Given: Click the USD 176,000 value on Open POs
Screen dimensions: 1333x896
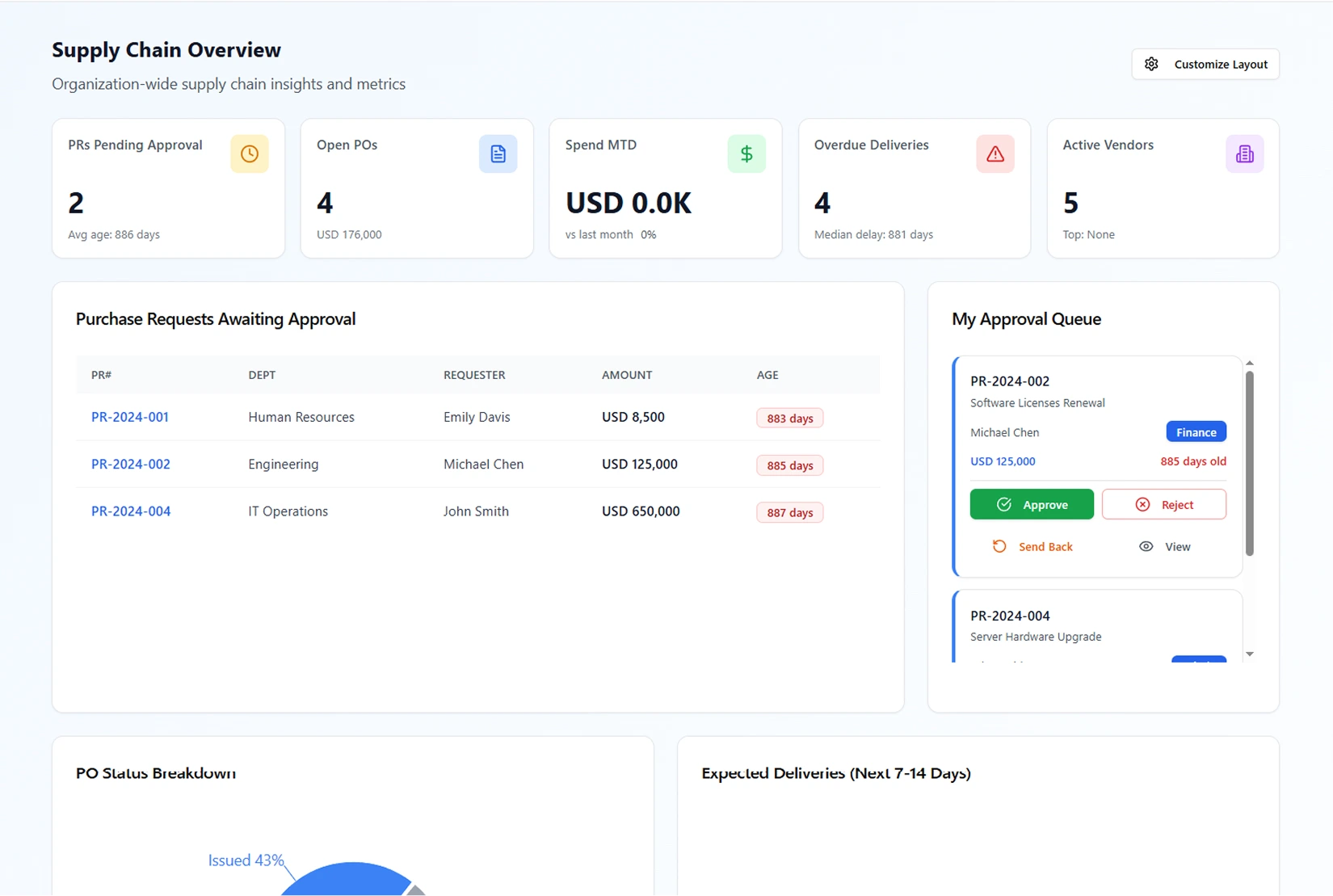Looking at the screenshot, I should (349, 234).
